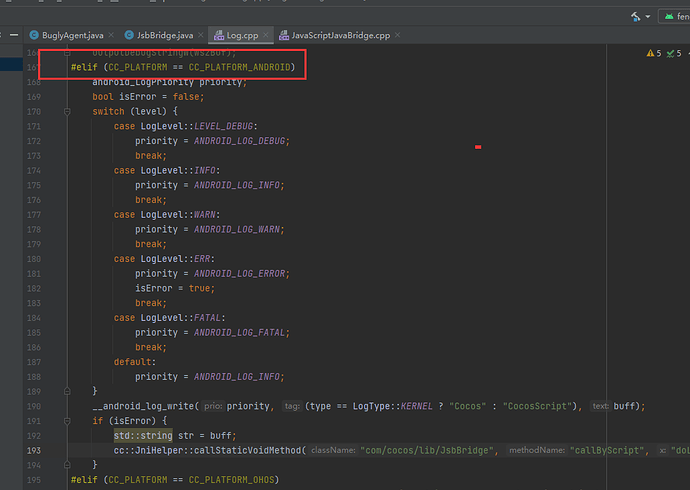This screenshot has height=490, width=690.
Task: Click line number 195 in the gutter
Action: click(34, 480)
